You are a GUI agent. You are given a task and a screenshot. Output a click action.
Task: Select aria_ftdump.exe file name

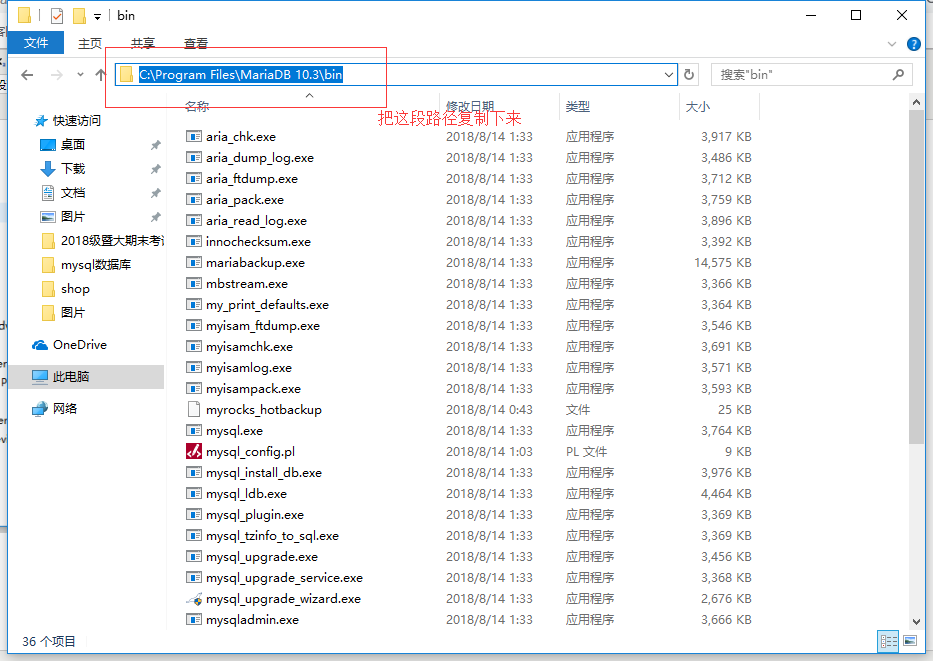point(252,178)
